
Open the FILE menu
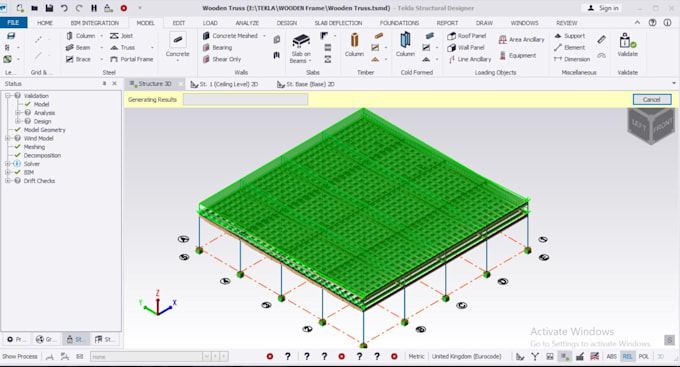coord(13,23)
